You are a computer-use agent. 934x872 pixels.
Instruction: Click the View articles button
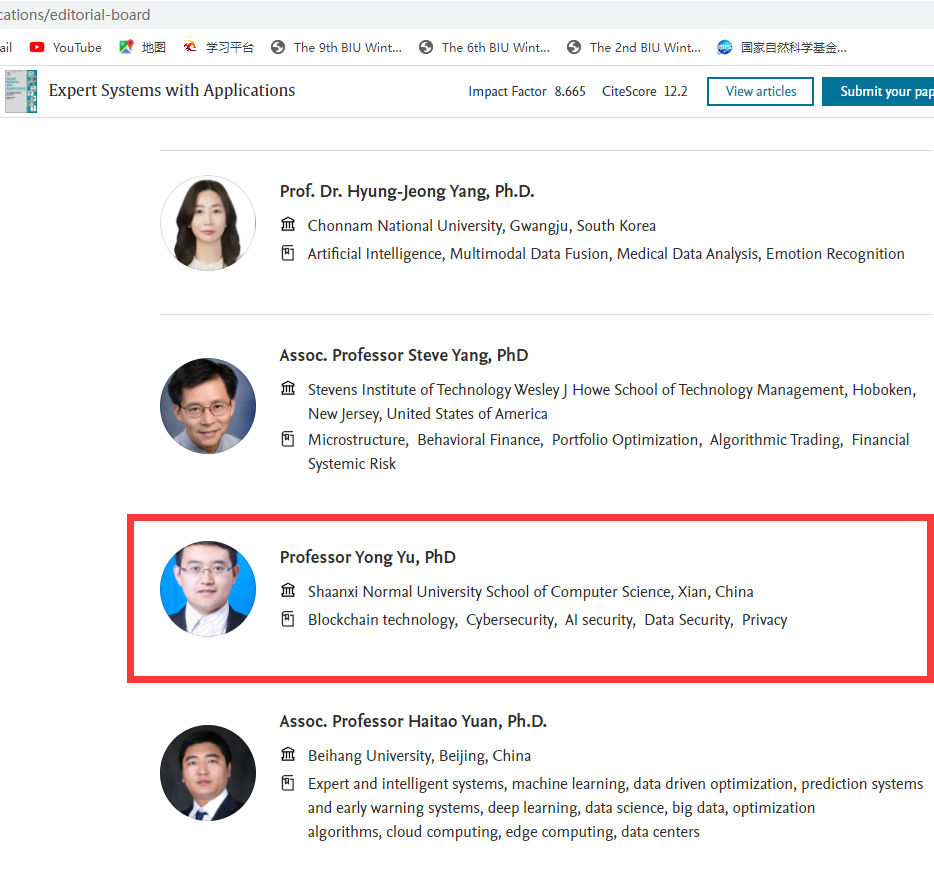[760, 91]
